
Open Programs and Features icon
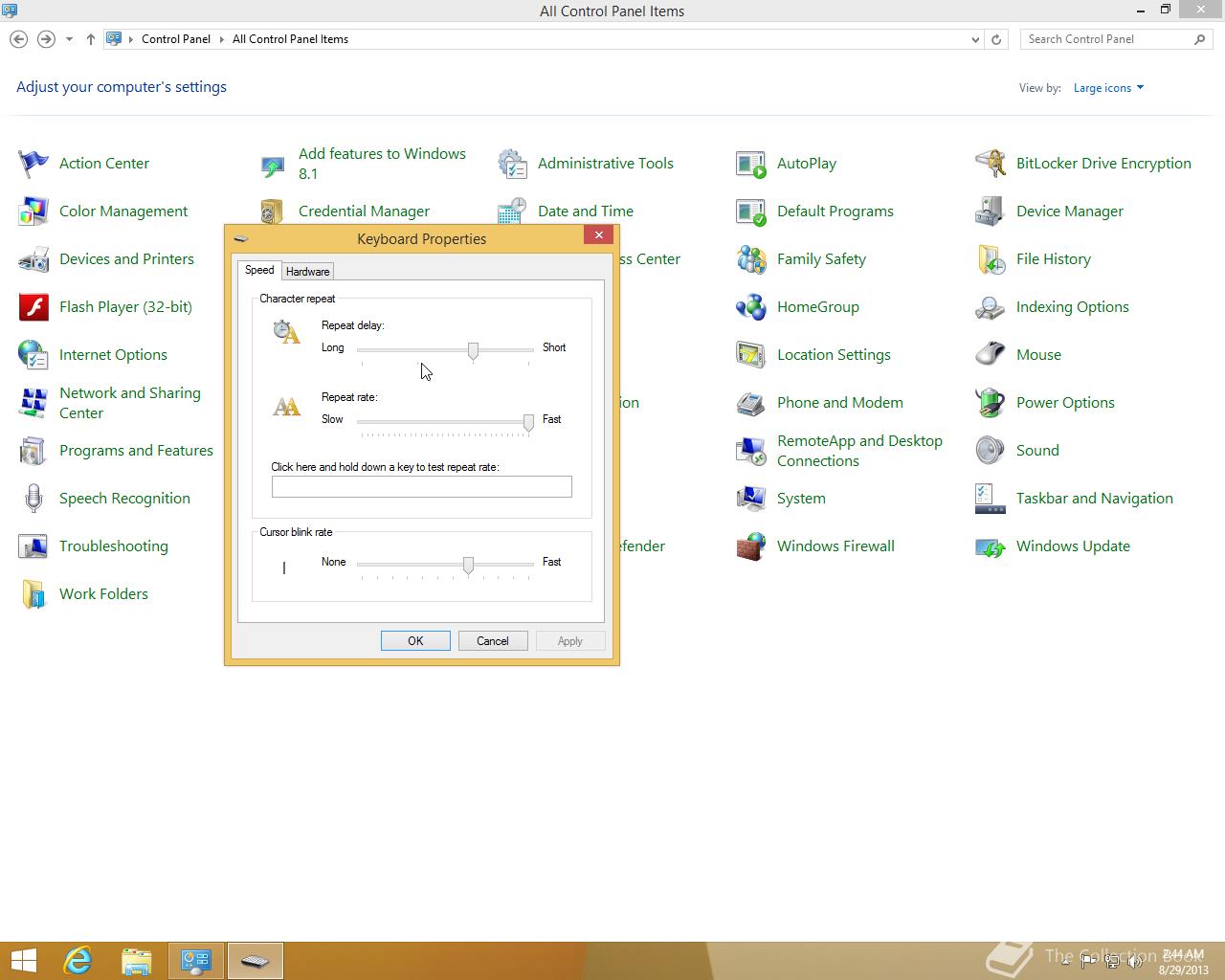tap(33, 451)
